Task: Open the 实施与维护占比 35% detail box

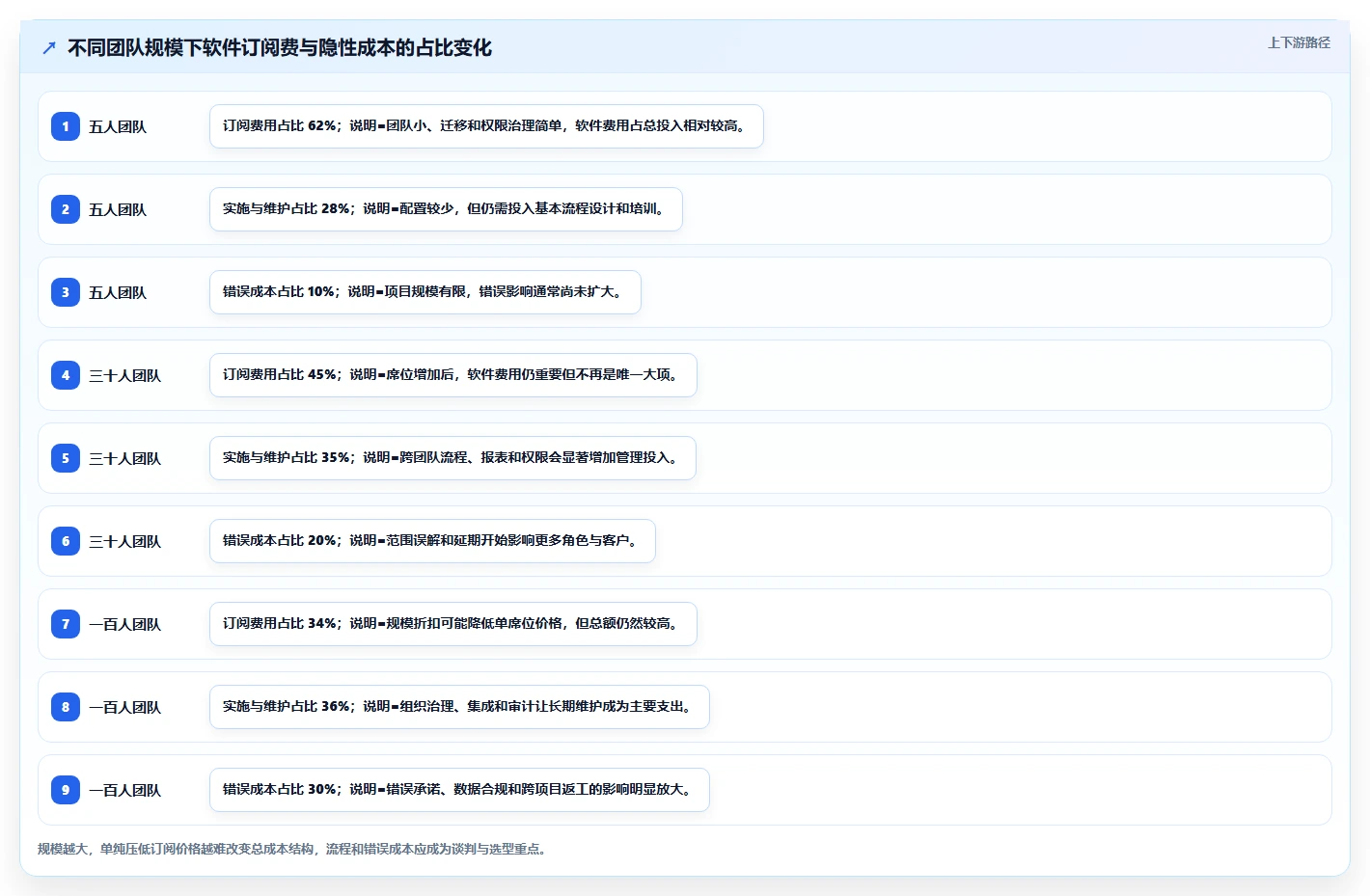Action: pos(452,458)
